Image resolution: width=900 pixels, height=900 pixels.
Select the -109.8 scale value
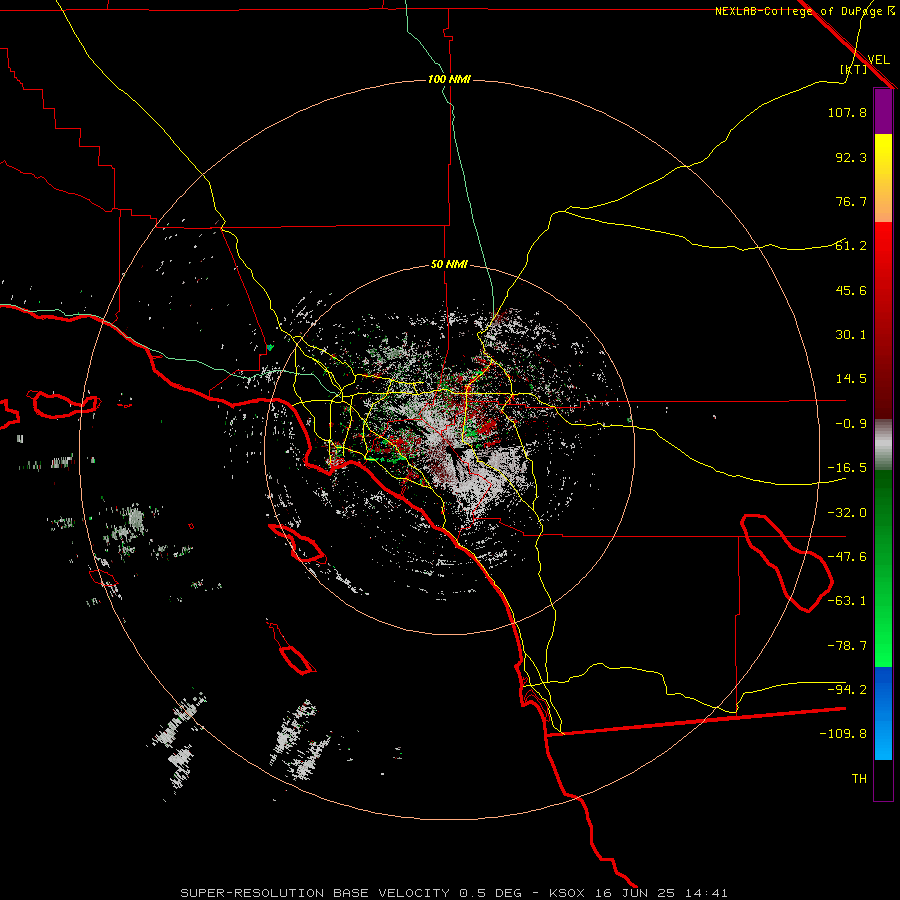point(843,734)
